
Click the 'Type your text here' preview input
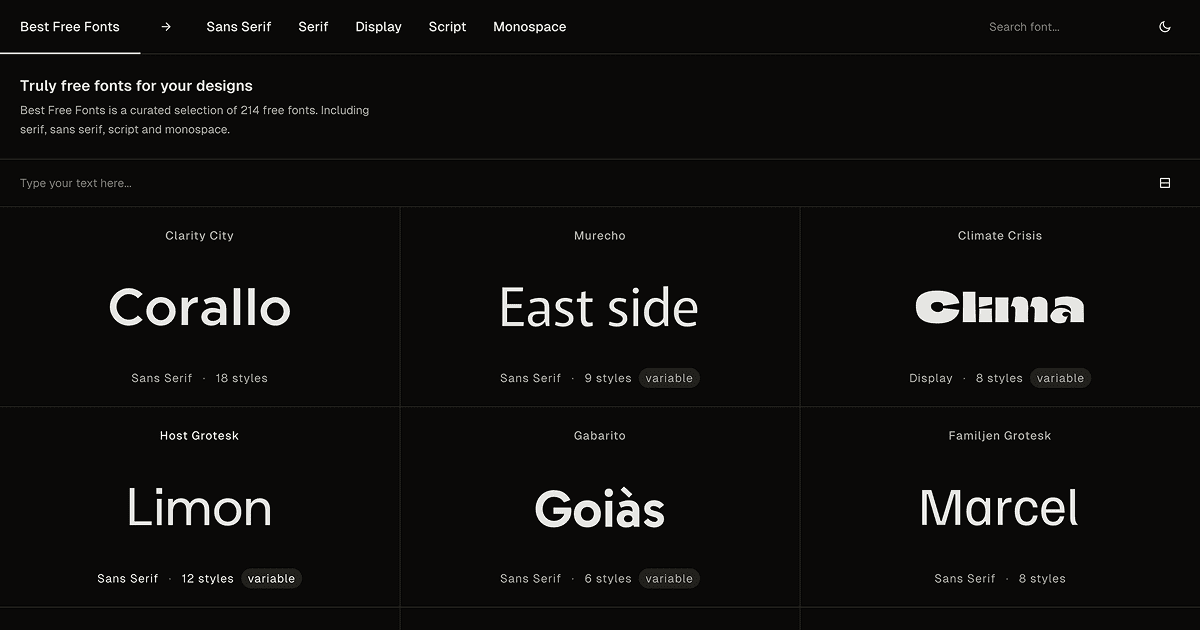point(580,183)
